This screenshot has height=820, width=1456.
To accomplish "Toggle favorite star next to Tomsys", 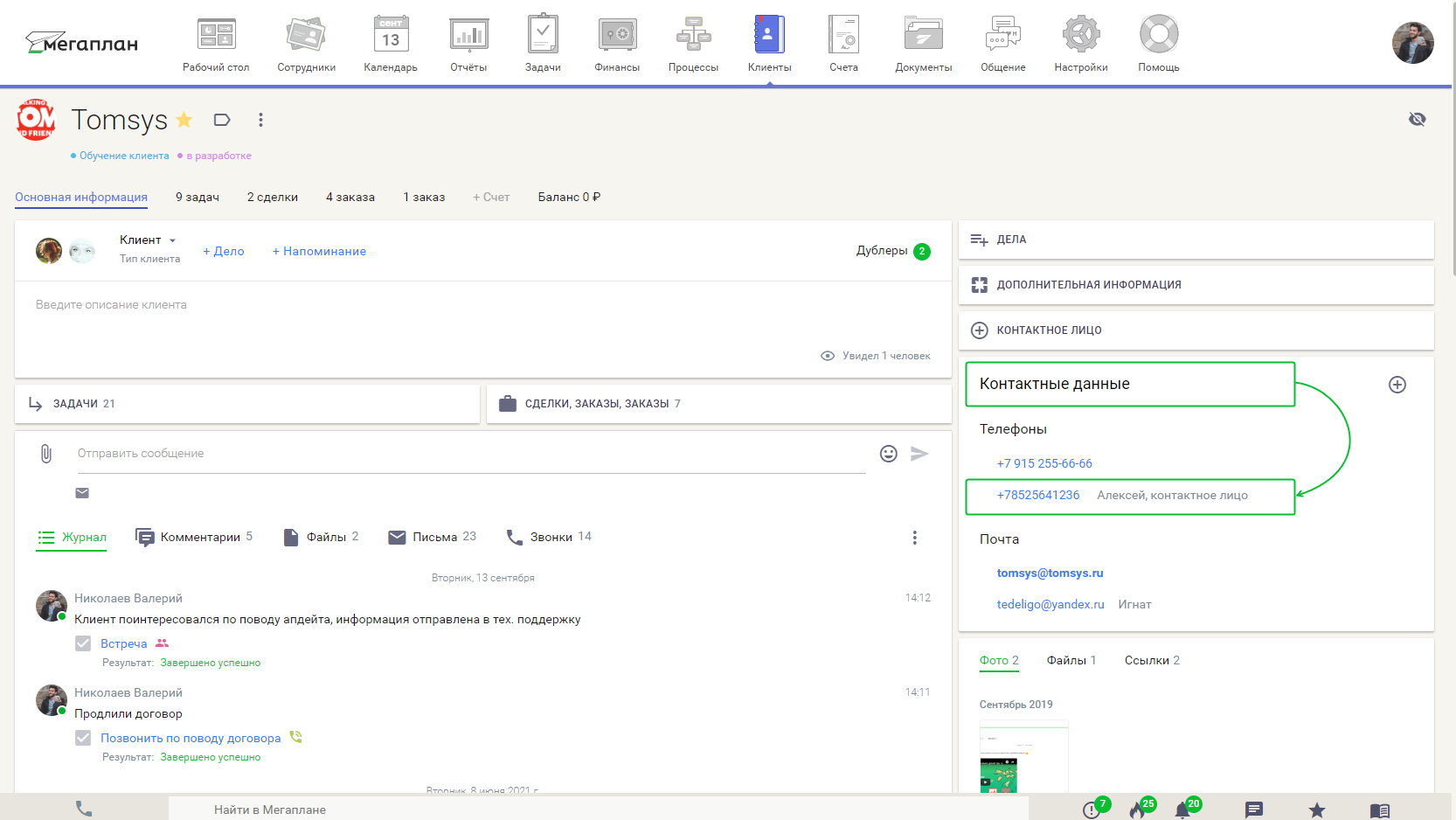I will [x=184, y=120].
